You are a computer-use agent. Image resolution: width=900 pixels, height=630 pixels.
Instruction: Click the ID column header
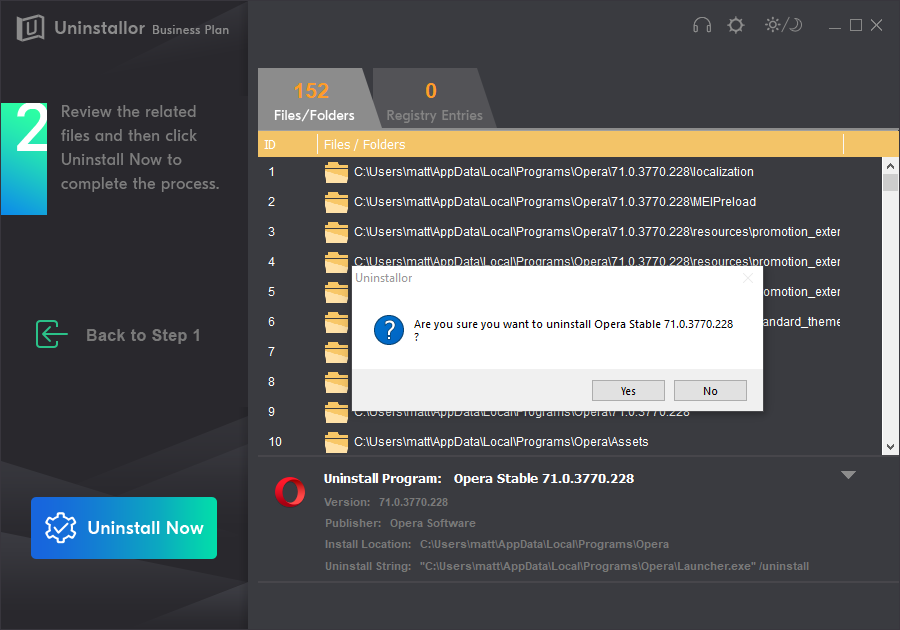(x=287, y=145)
